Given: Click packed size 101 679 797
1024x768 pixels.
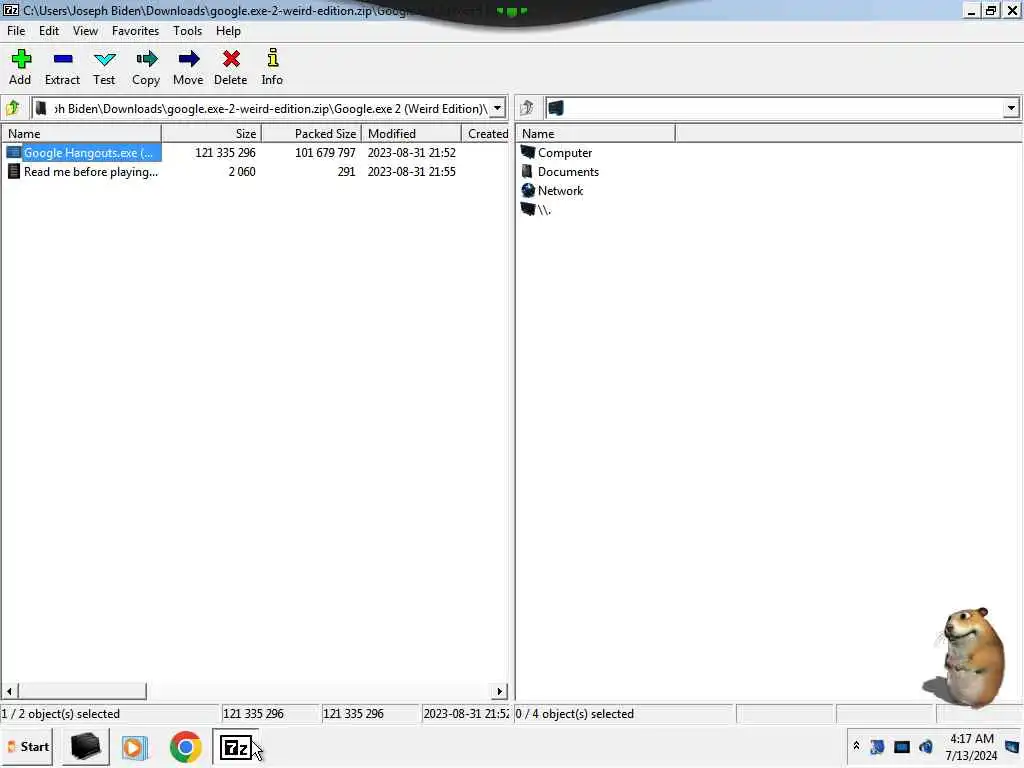Looking at the screenshot, I should tap(325, 153).
